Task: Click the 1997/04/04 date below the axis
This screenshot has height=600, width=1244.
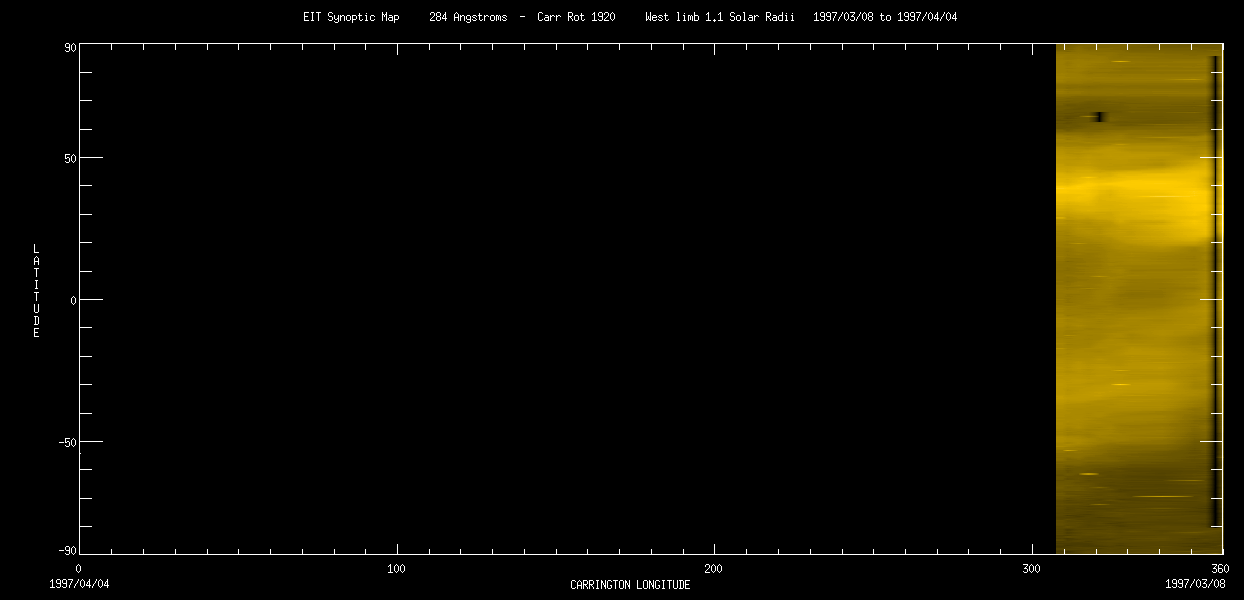Action: [x=79, y=583]
